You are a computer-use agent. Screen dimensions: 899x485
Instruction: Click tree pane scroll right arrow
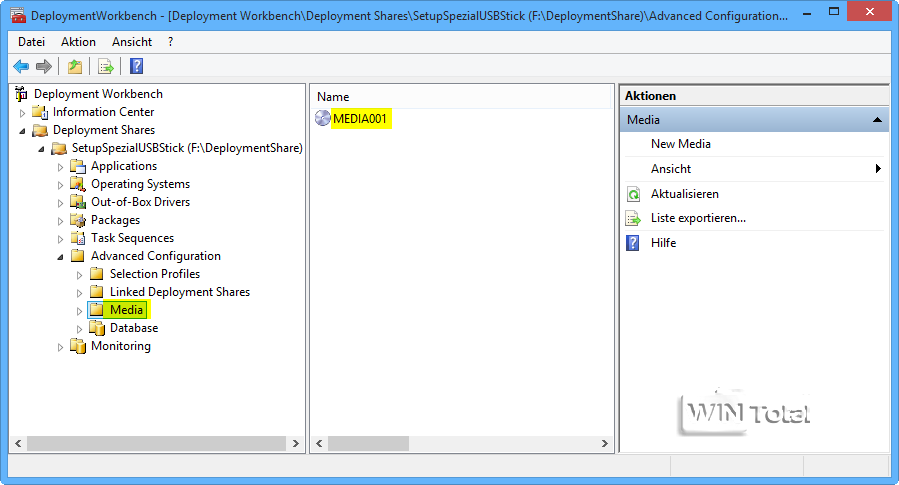click(296, 443)
